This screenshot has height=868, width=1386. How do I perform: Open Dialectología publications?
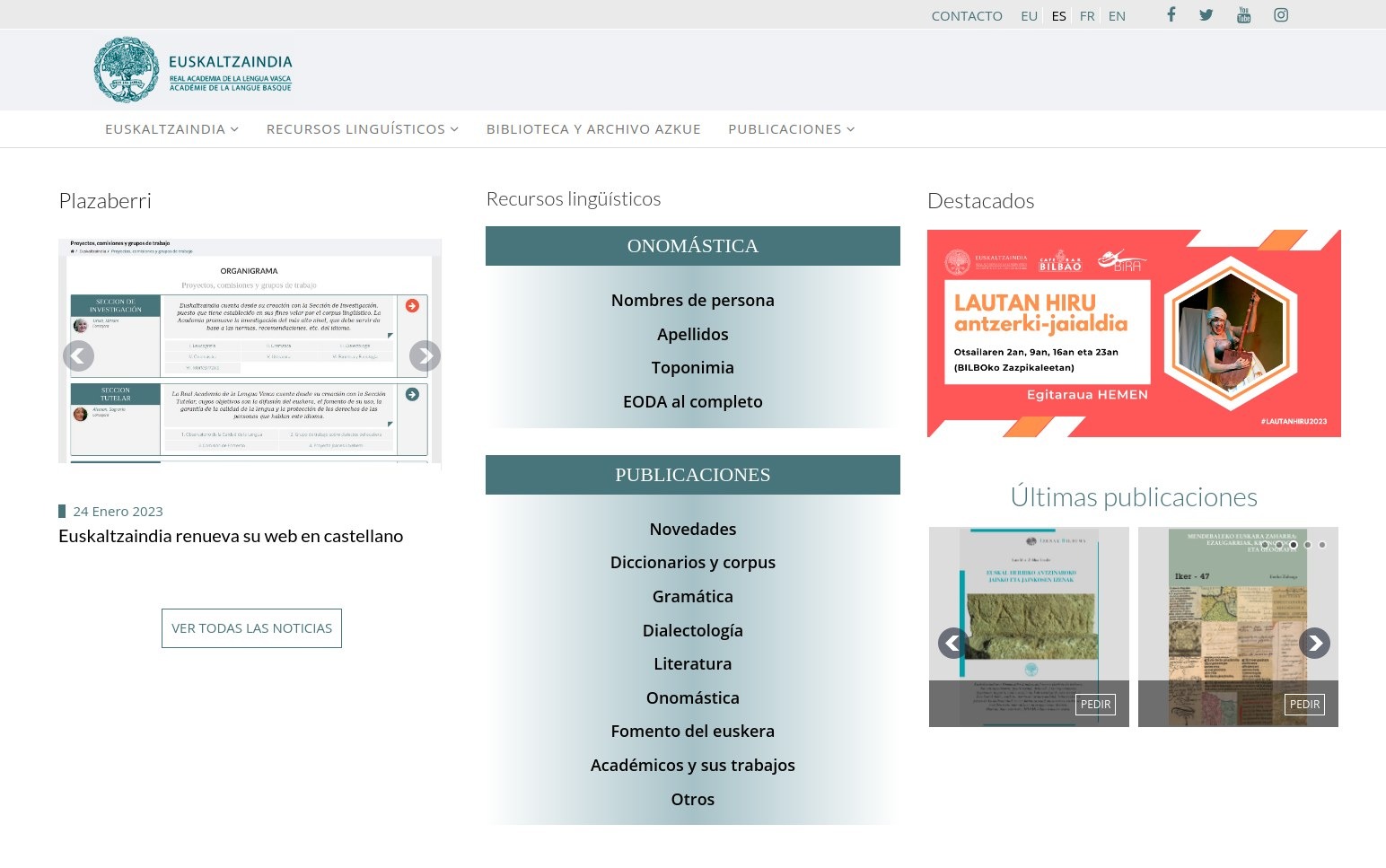point(693,631)
